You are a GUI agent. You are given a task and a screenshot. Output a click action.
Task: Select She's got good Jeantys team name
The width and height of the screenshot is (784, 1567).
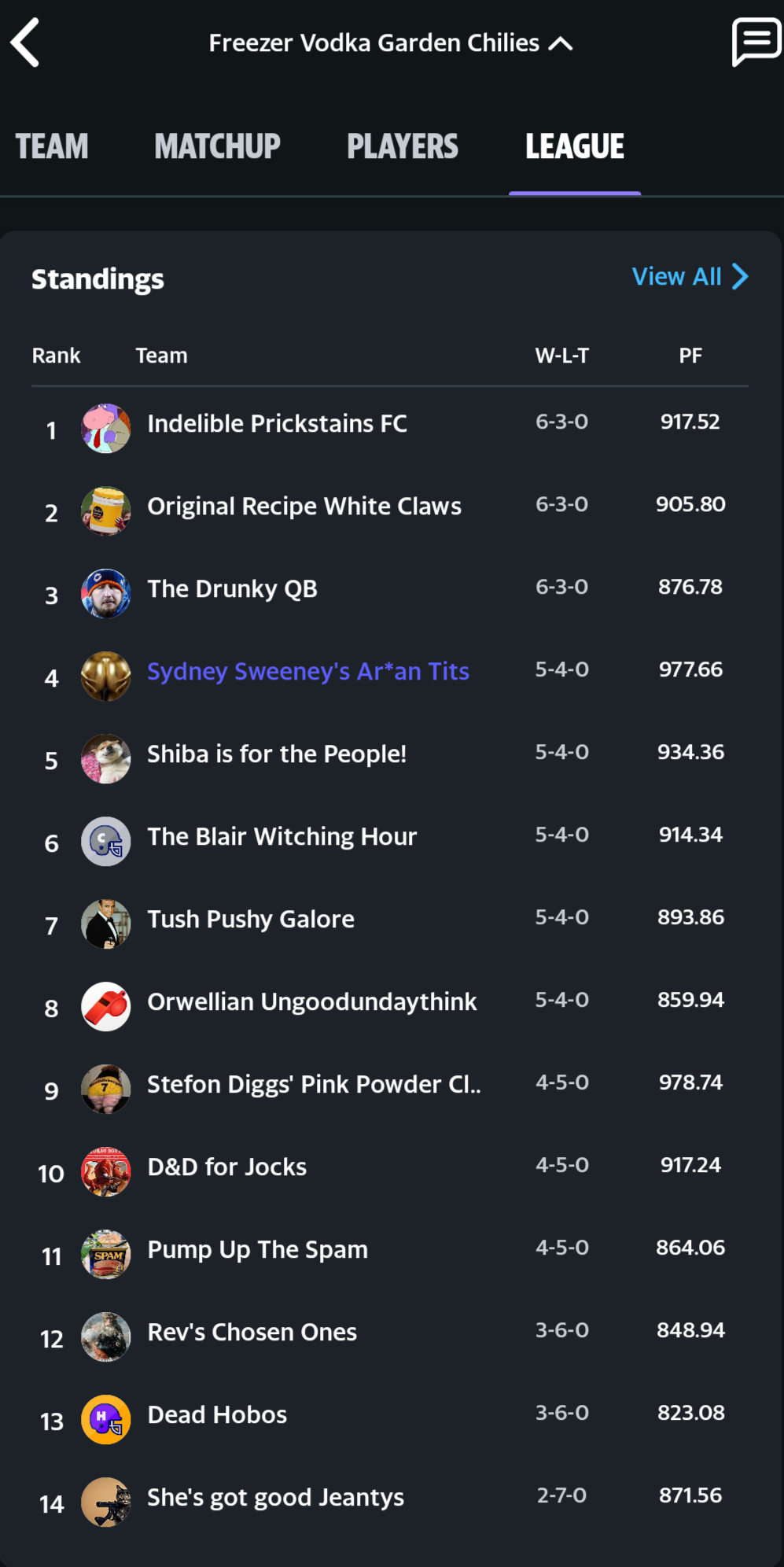pyautogui.click(x=276, y=1498)
